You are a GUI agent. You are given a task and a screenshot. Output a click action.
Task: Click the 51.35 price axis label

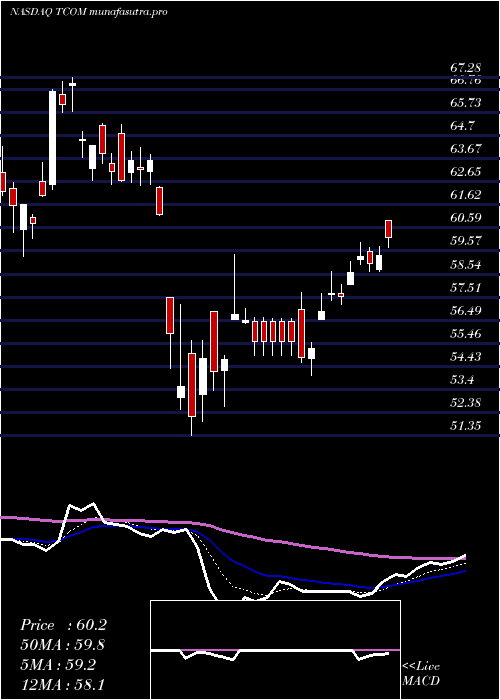click(x=465, y=425)
